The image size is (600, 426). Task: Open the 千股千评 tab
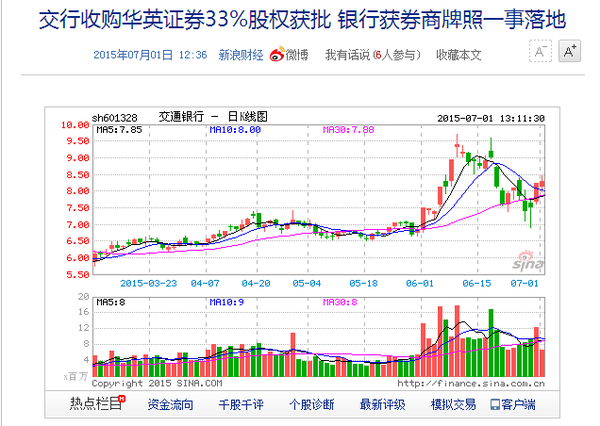(241, 404)
